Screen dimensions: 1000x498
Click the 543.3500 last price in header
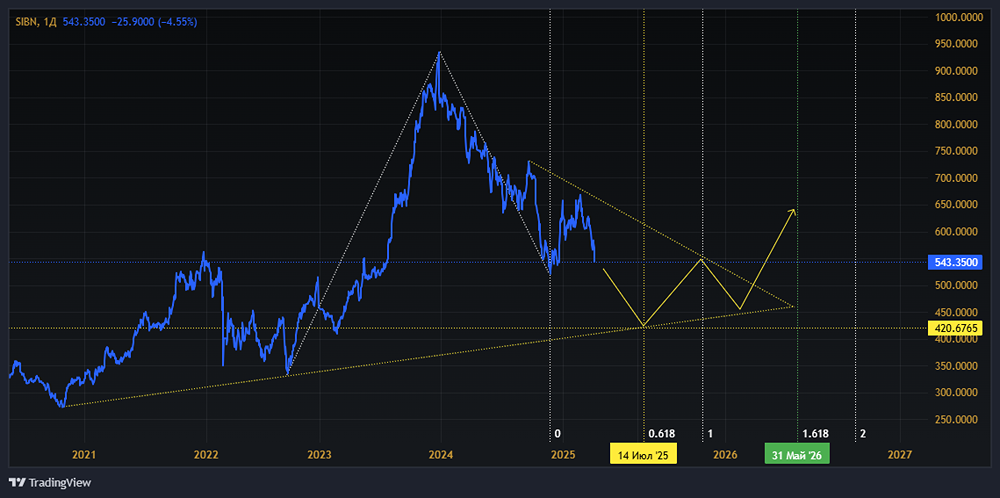coord(86,22)
